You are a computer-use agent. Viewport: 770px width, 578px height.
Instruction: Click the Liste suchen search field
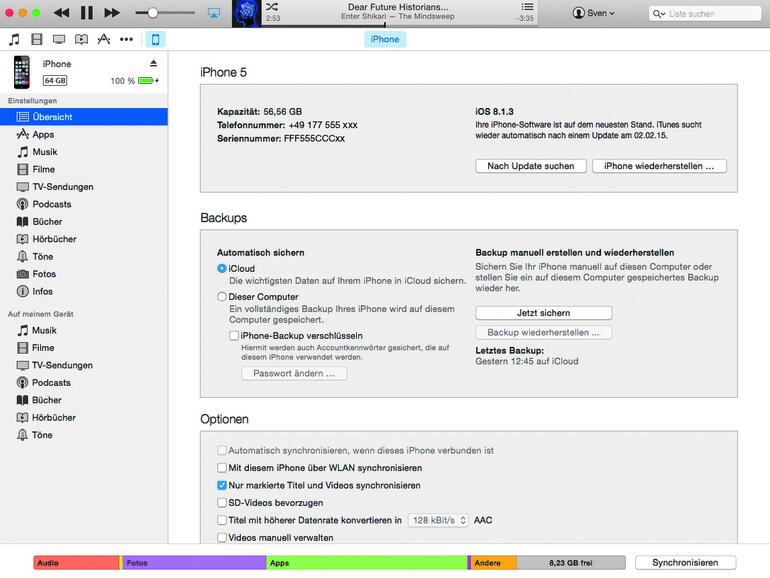click(x=705, y=14)
